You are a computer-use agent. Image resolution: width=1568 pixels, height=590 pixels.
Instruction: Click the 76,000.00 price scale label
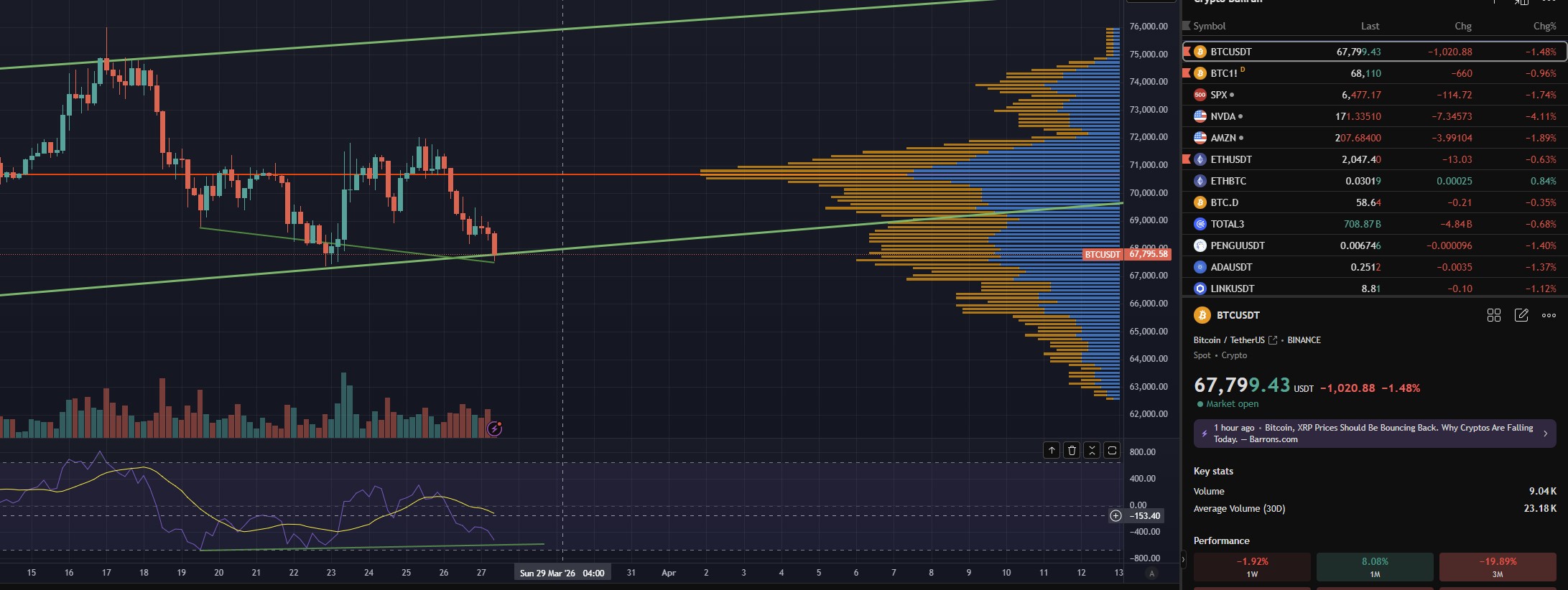pyautogui.click(x=1149, y=27)
